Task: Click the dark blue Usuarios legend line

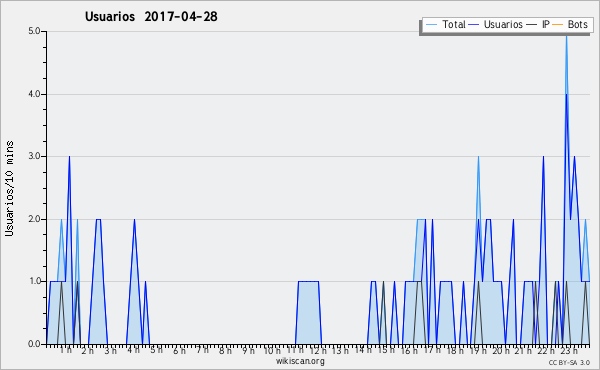Action: tap(474, 25)
